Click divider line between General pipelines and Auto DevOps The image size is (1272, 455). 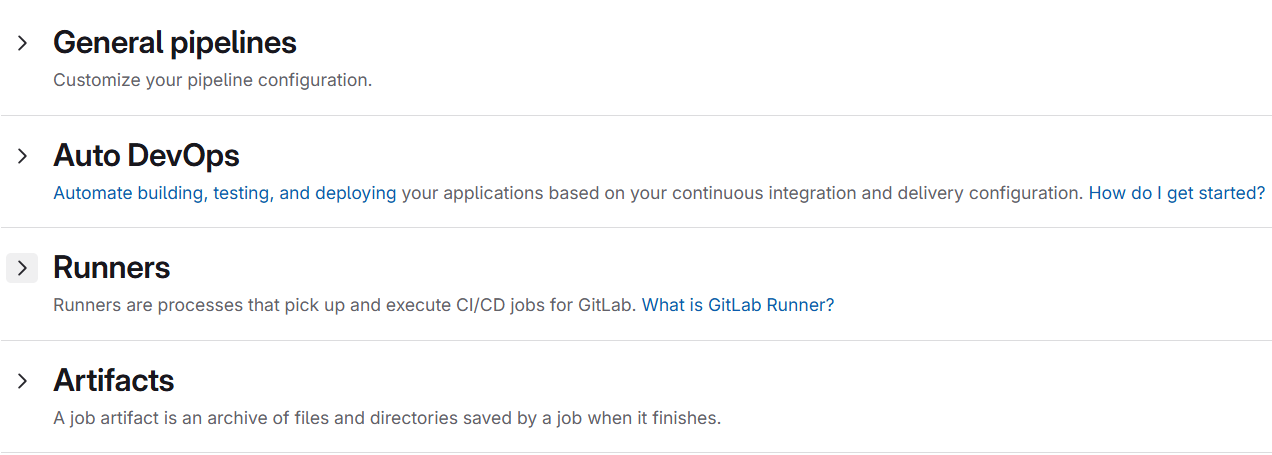tap(636, 115)
